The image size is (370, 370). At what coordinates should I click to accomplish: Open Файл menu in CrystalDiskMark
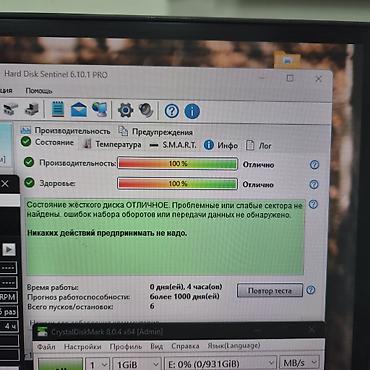46,347
